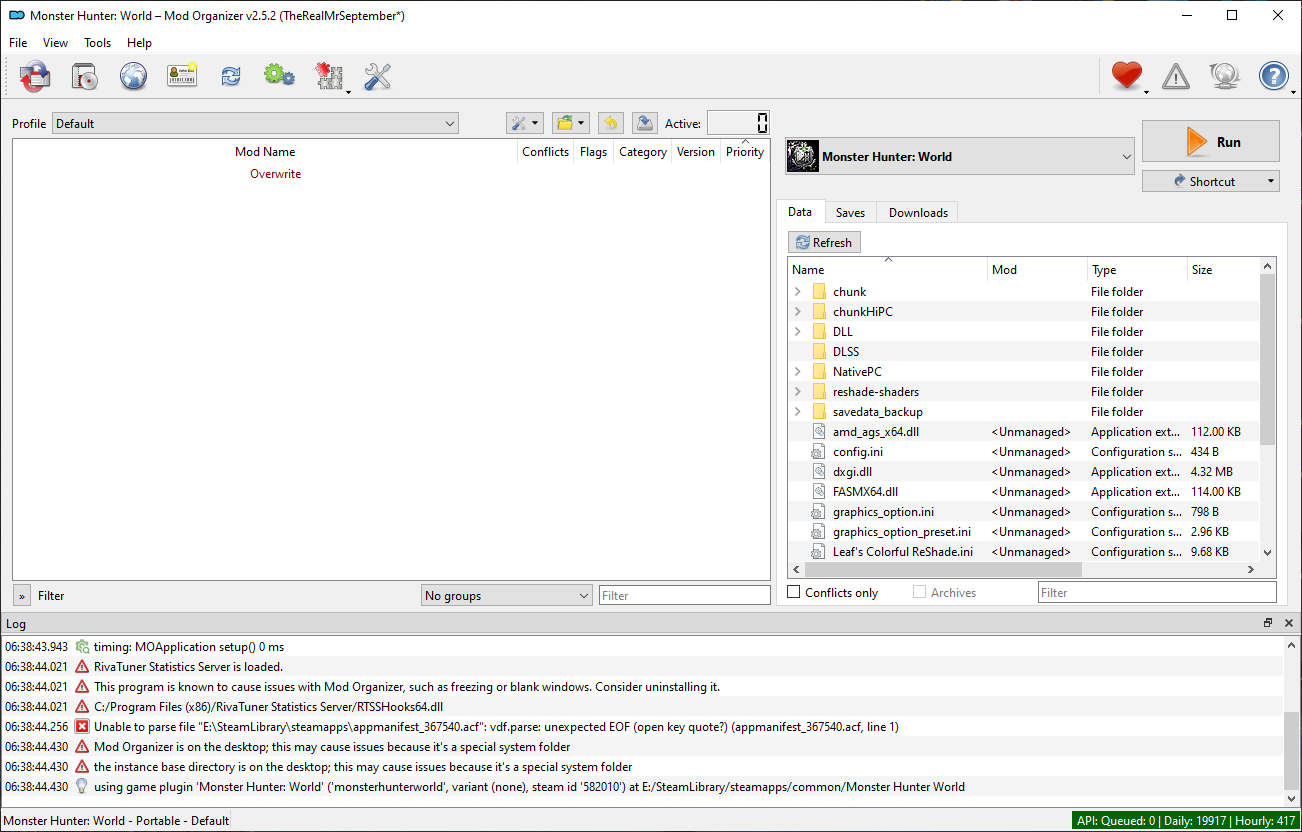Click the file icon beside dxgi.dll
The width and height of the screenshot is (1302, 832).
[x=821, y=472]
